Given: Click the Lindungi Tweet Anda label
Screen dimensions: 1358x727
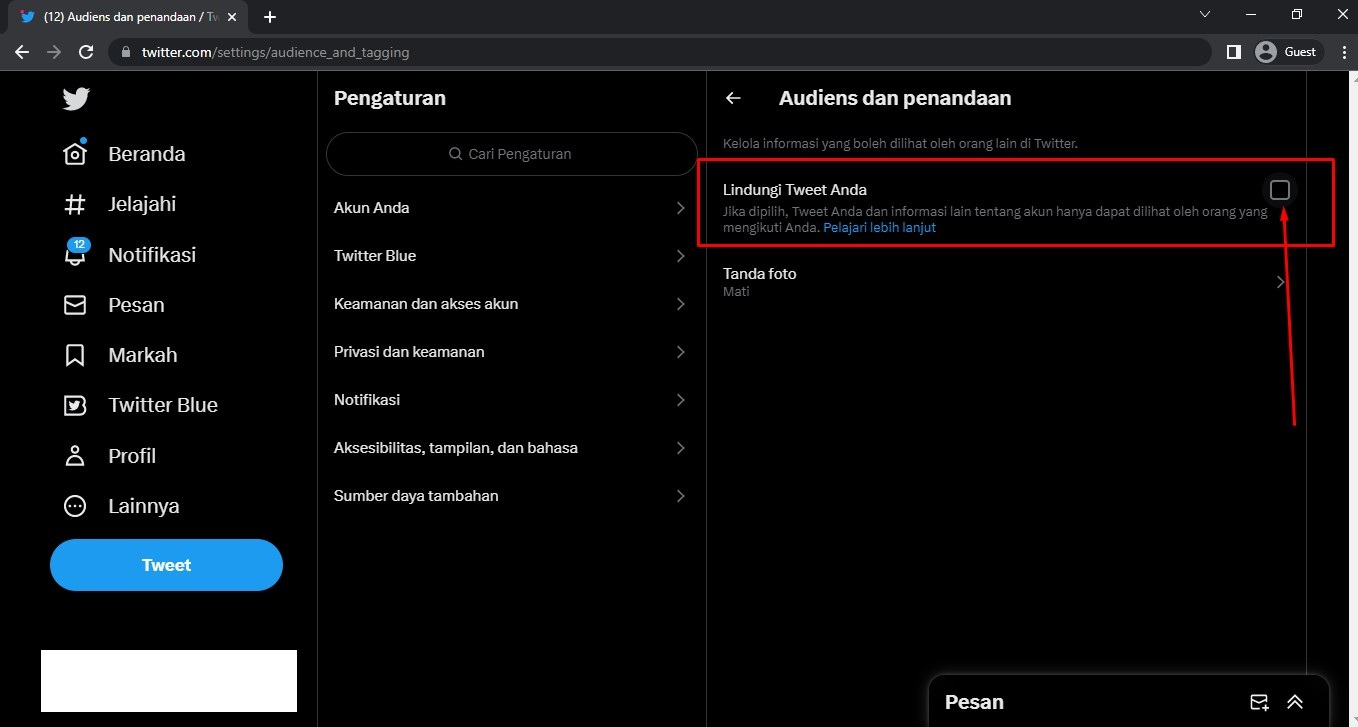Looking at the screenshot, I should click(x=795, y=190).
